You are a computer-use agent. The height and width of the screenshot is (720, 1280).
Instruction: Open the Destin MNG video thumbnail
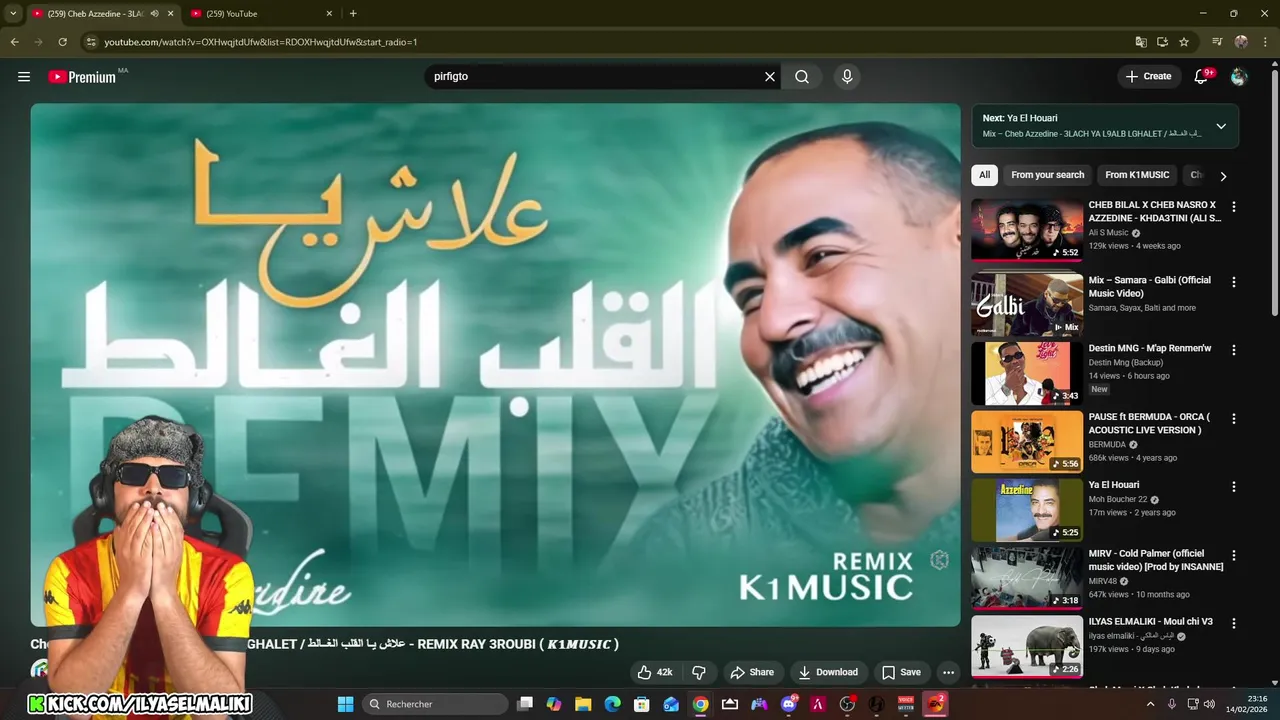pyautogui.click(x=1027, y=373)
